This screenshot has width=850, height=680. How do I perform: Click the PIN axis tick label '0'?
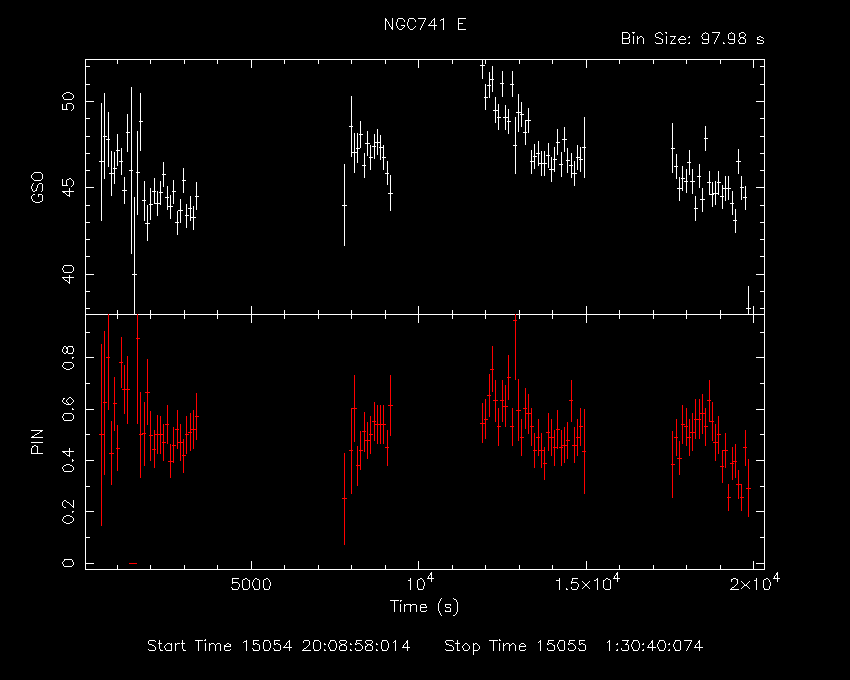pyautogui.click(x=68, y=563)
